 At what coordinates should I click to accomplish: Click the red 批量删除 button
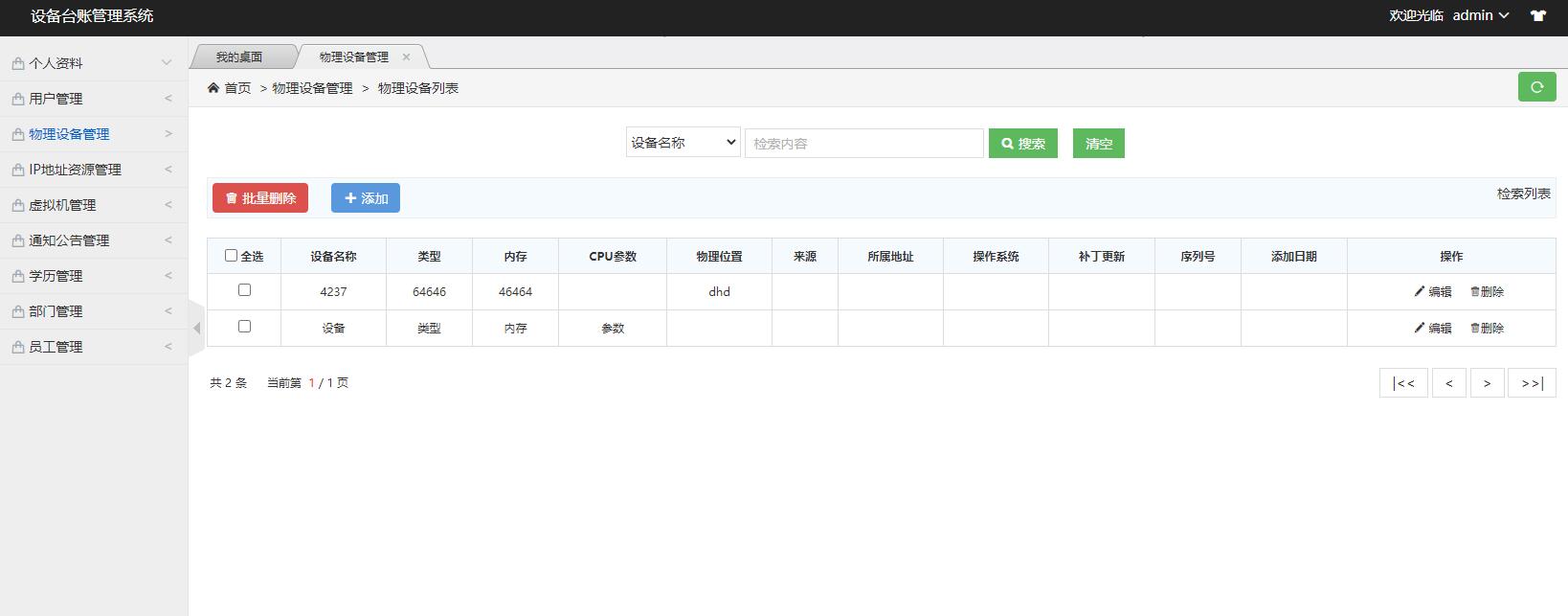click(260, 198)
